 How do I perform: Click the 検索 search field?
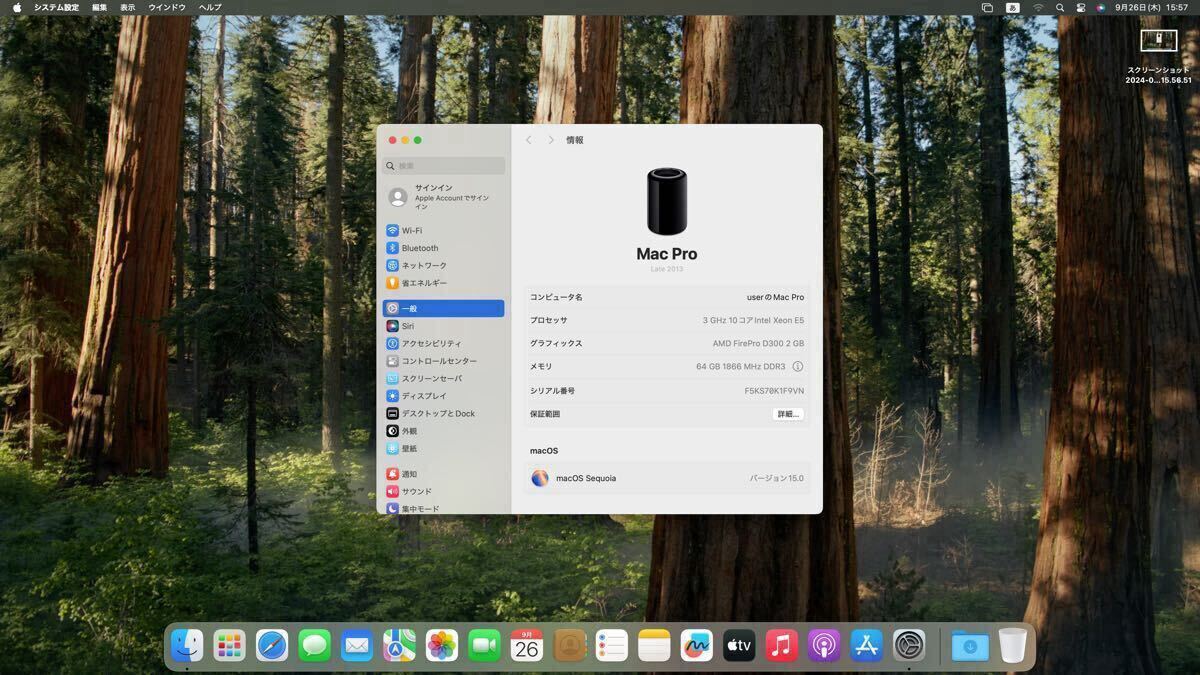pyautogui.click(x=444, y=166)
